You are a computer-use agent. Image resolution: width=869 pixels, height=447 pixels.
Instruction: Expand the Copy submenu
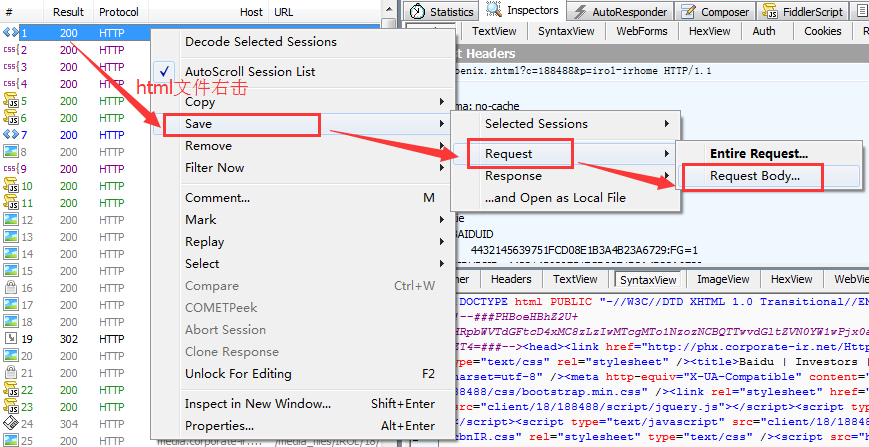301,102
